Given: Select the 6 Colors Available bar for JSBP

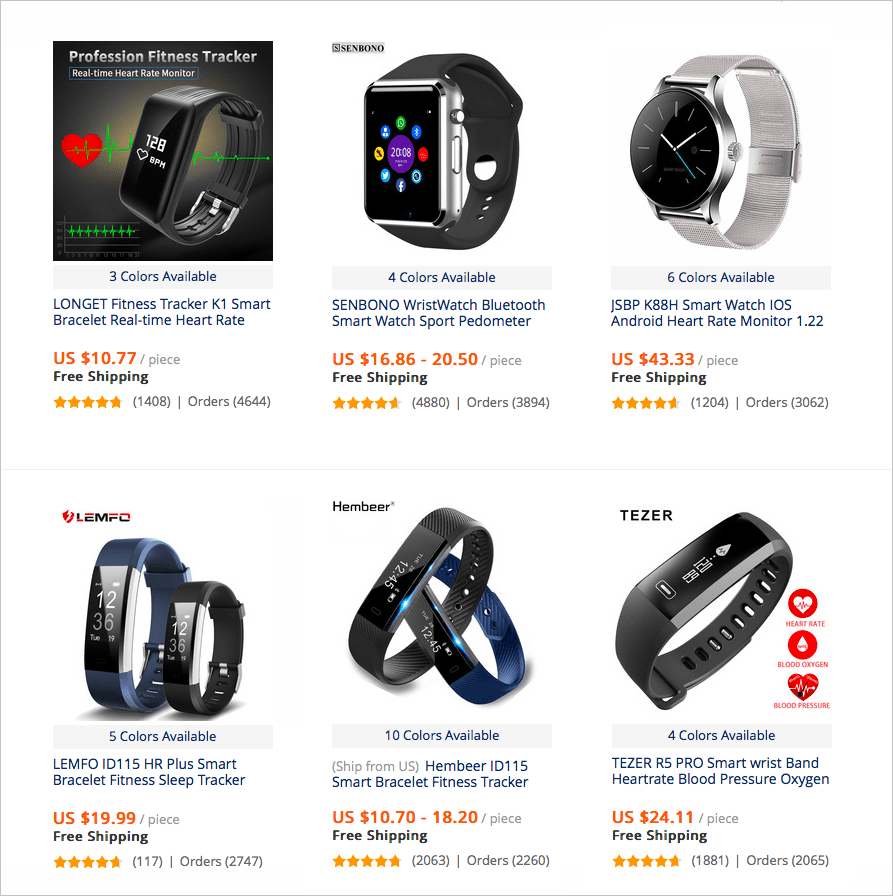Looking at the screenshot, I should pos(720,278).
